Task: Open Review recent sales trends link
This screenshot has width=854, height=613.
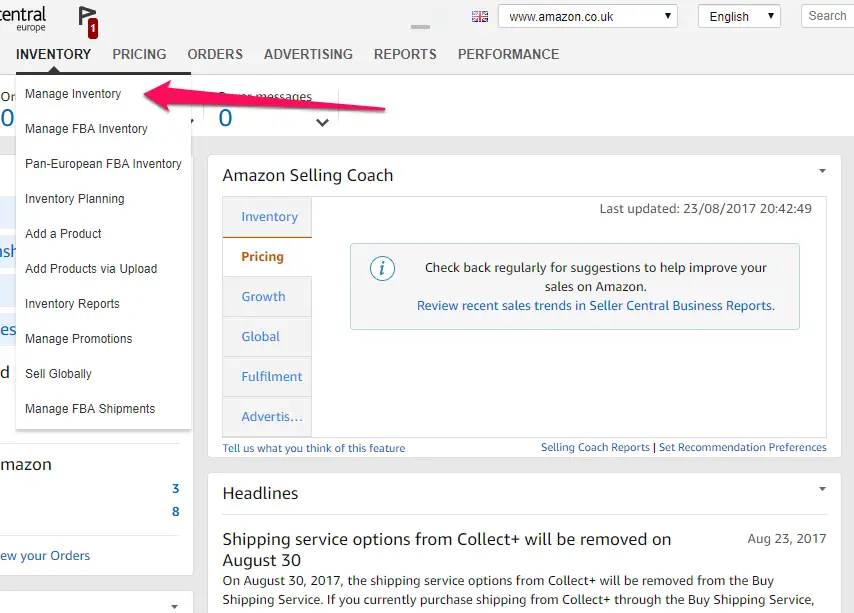Action: pos(595,305)
